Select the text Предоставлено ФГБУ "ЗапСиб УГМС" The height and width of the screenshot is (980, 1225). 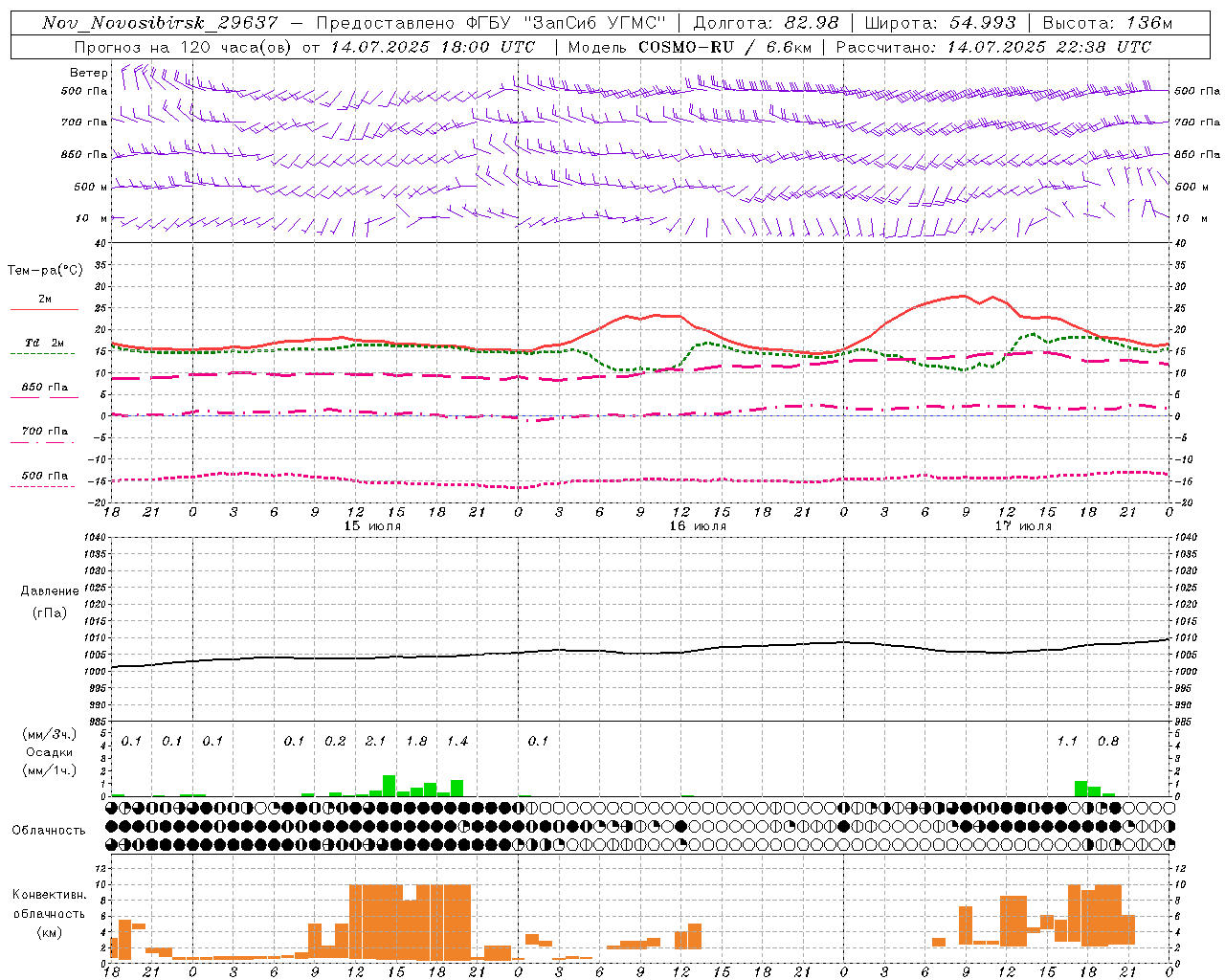click(491, 23)
